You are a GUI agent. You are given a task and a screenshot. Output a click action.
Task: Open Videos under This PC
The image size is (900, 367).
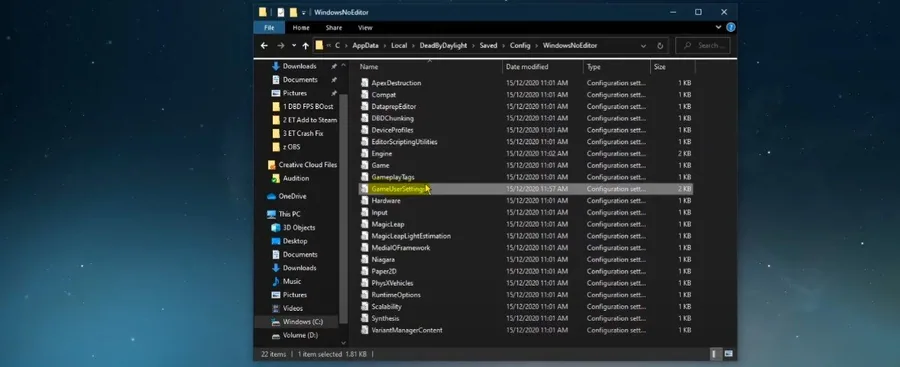pos(293,308)
